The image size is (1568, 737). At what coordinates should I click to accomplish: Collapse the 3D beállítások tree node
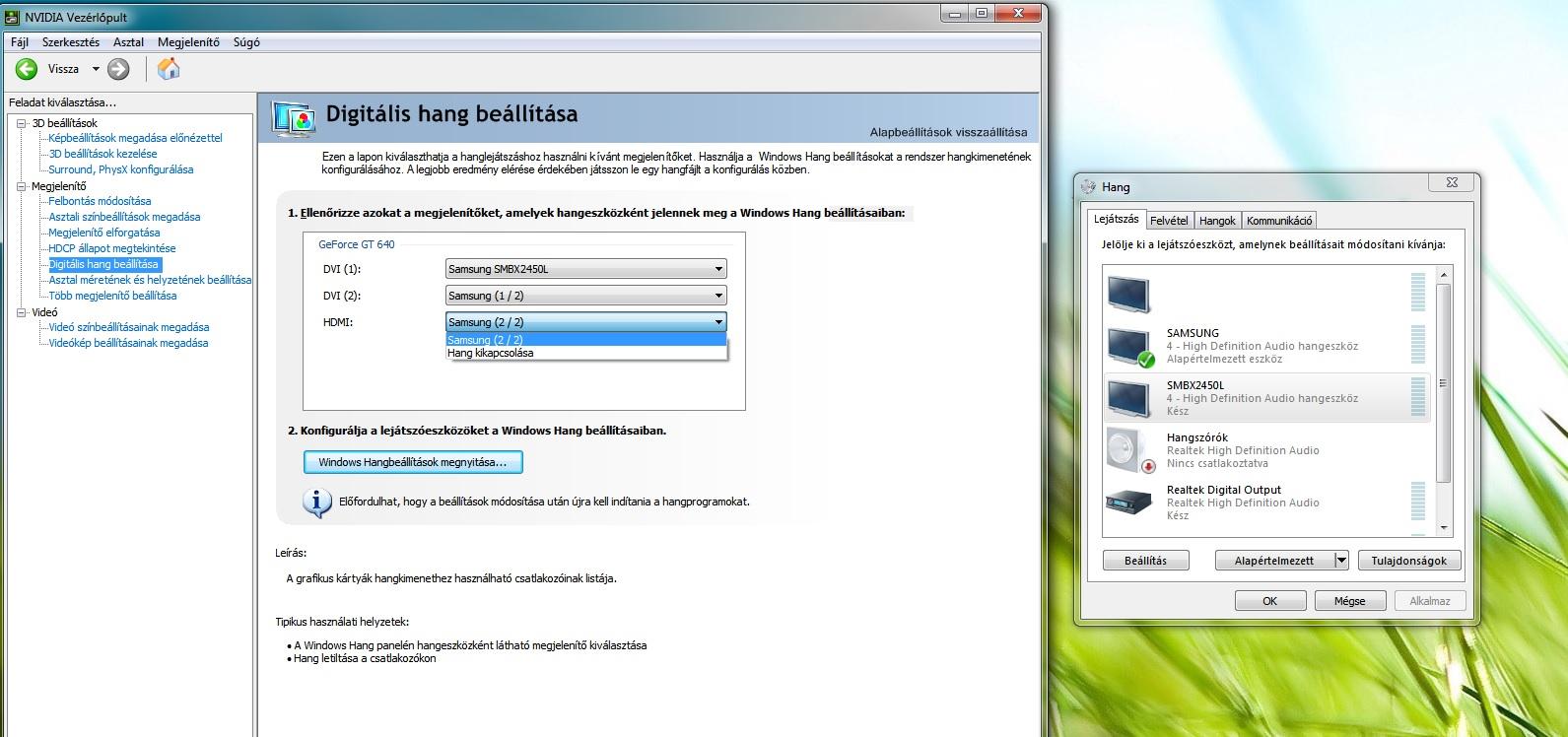[23, 123]
